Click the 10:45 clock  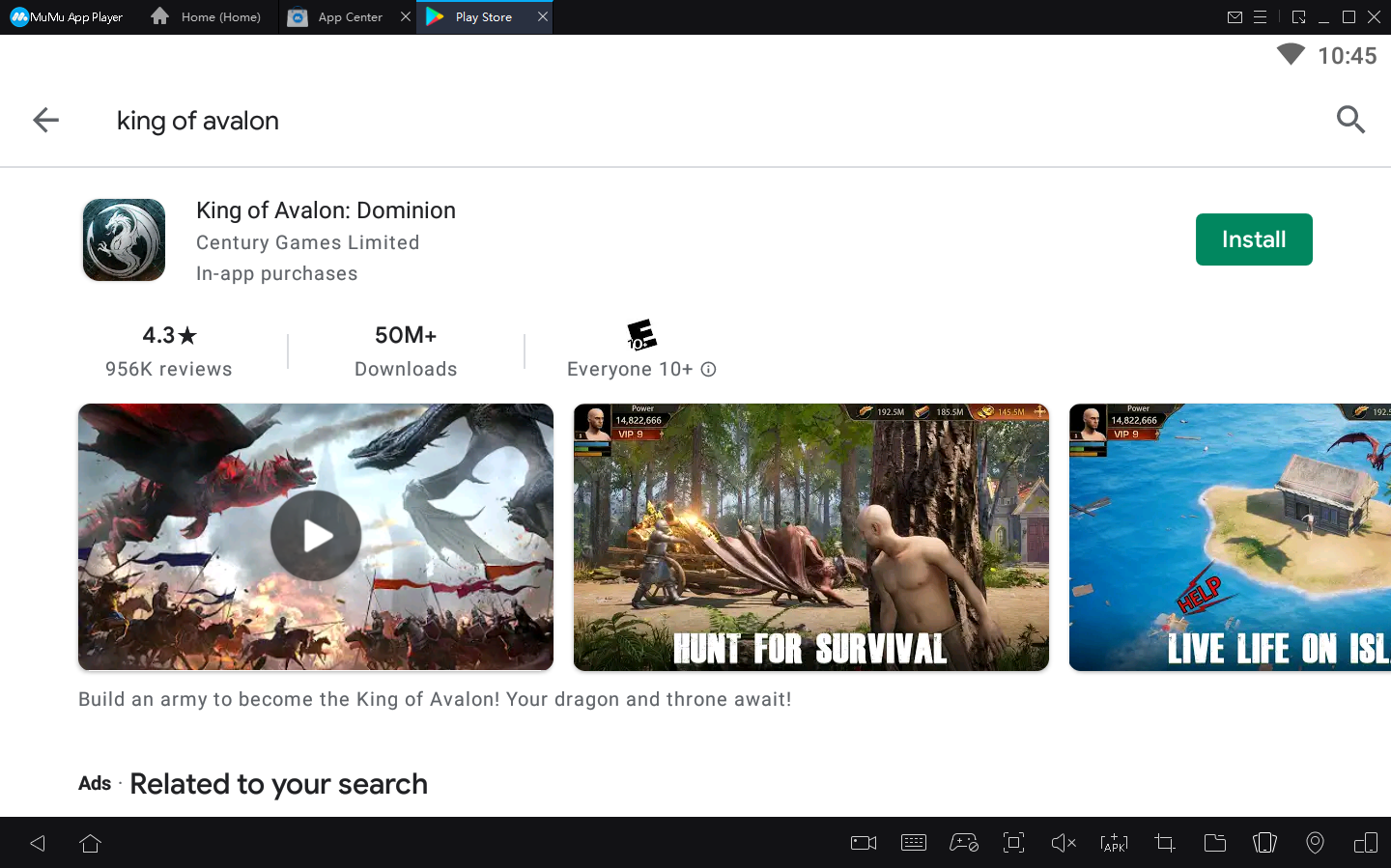point(1348,56)
